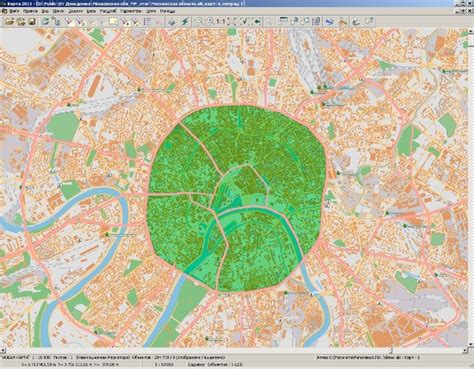Open the Масштаб menu
Screen dimensions: 474x369
tap(108, 11)
